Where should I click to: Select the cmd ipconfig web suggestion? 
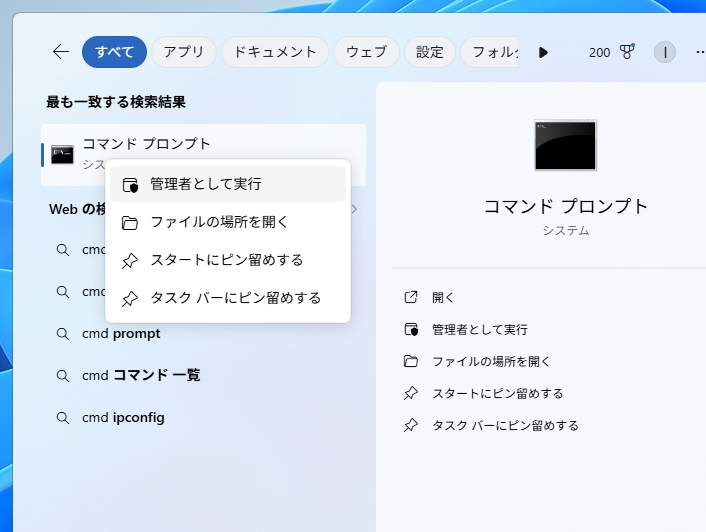click(123, 417)
